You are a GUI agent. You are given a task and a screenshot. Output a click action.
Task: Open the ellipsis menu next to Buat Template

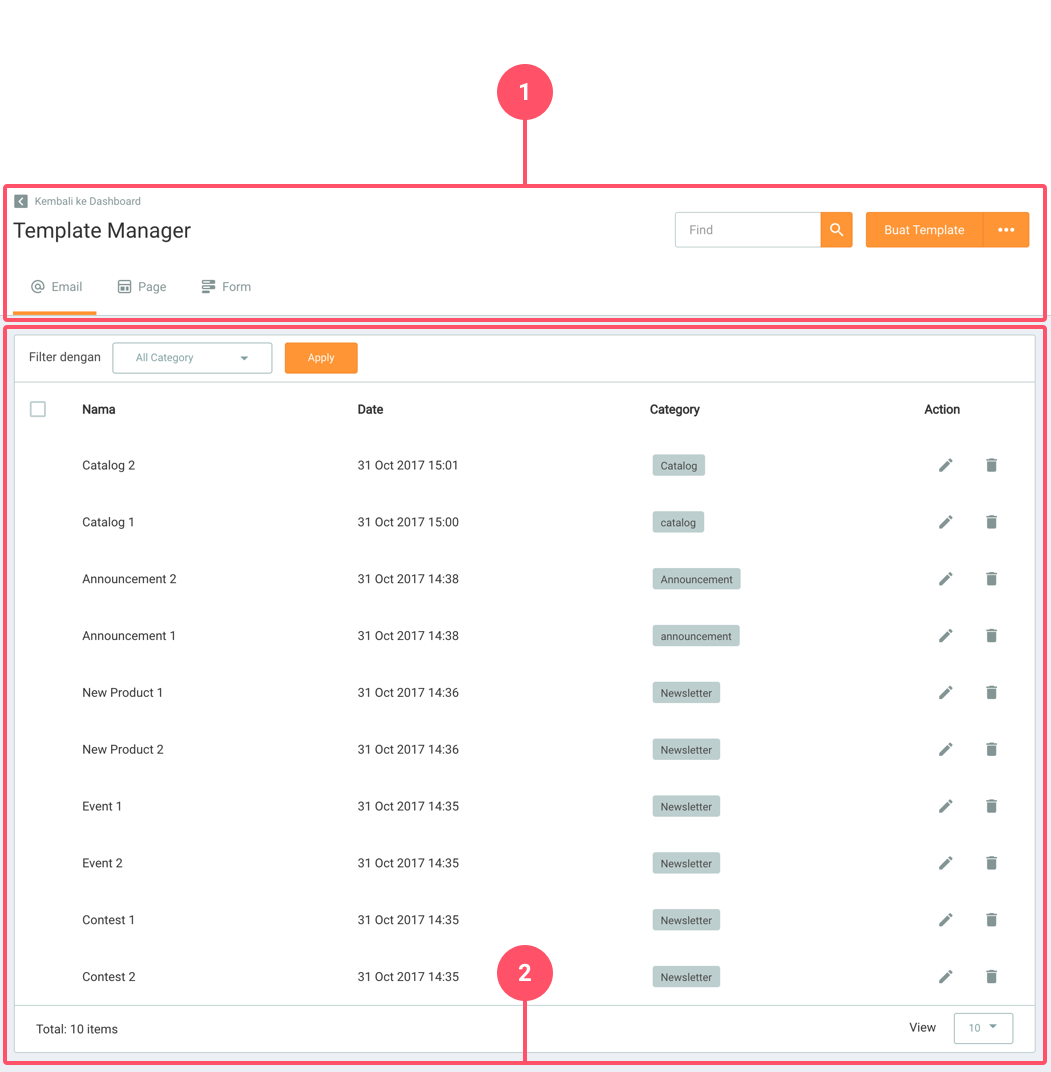1006,229
